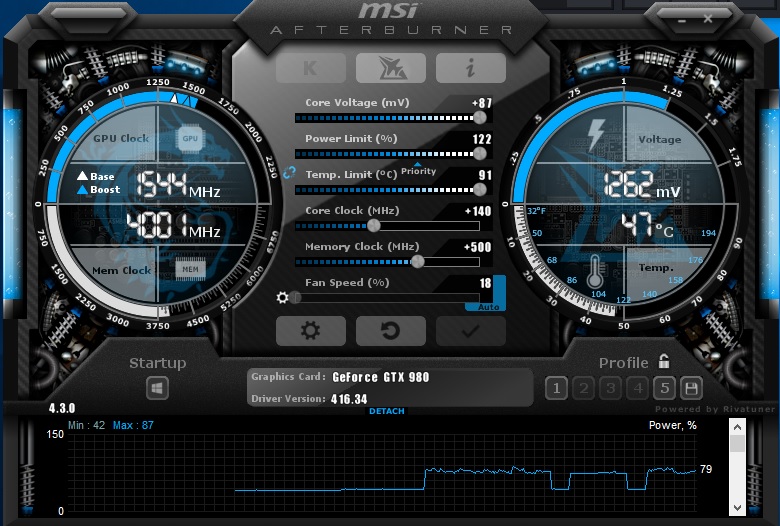The width and height of the screenshot is (780, 526).
Task: Click the version 4.3.0 text
Action: (62, 409)
